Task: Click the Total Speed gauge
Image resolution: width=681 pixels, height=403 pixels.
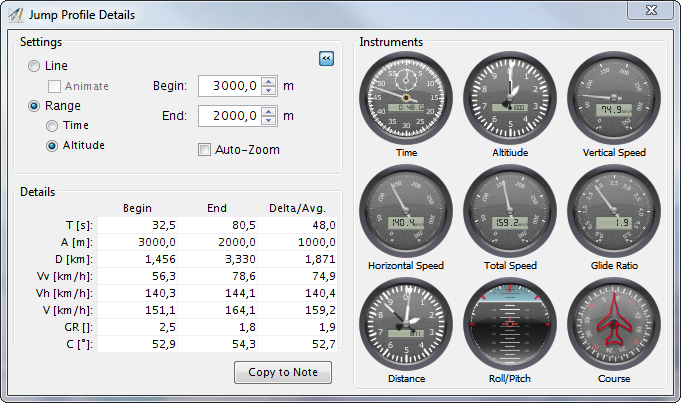Action: click(510, 212)
